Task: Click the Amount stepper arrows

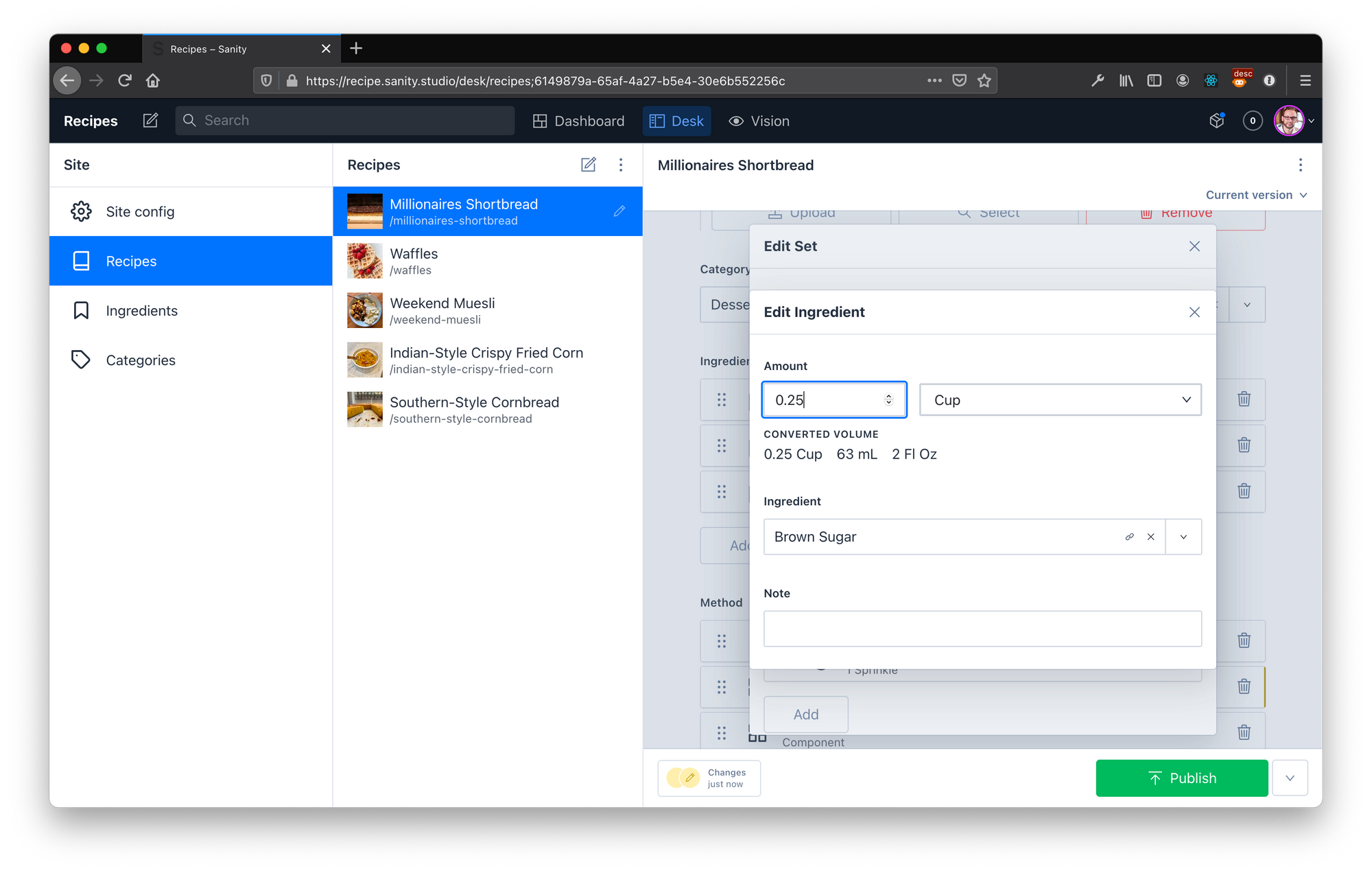Action: [888, 399]
